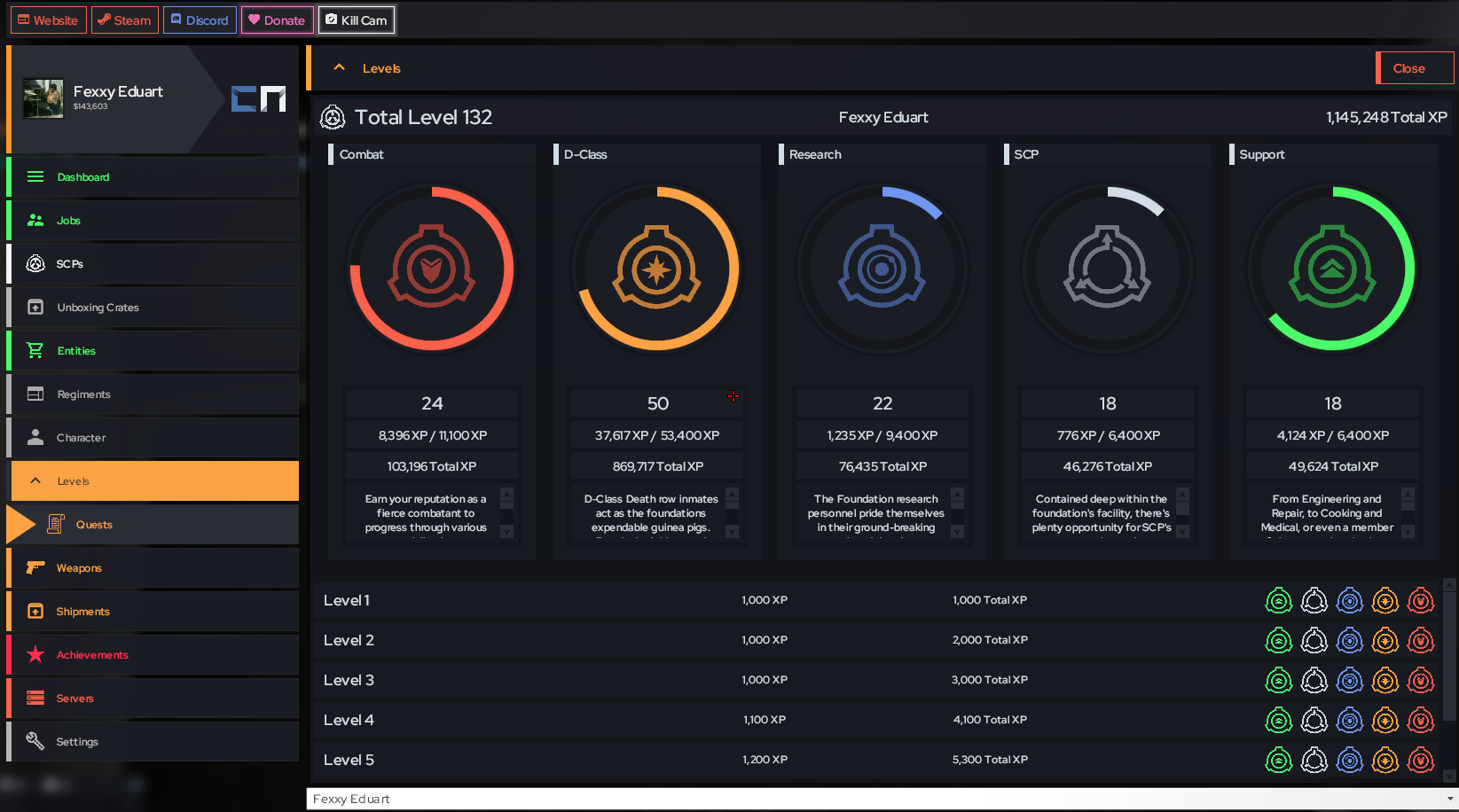Image resolution: width=1459 pixels, height=812 pixels.
Task: Open the Discord link button
Action: click(x=200, y=20)
